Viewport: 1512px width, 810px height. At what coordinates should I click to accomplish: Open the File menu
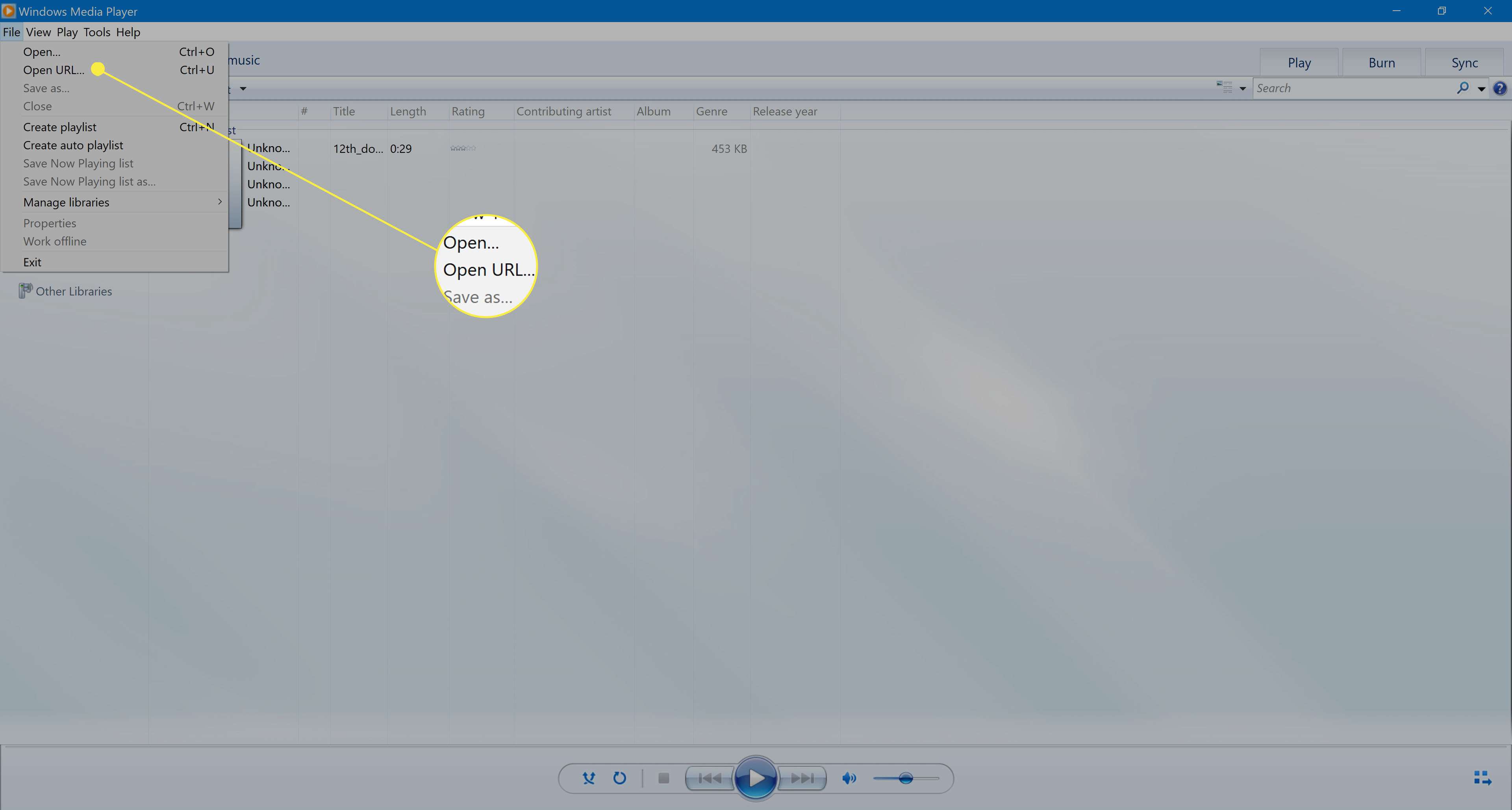11,32
